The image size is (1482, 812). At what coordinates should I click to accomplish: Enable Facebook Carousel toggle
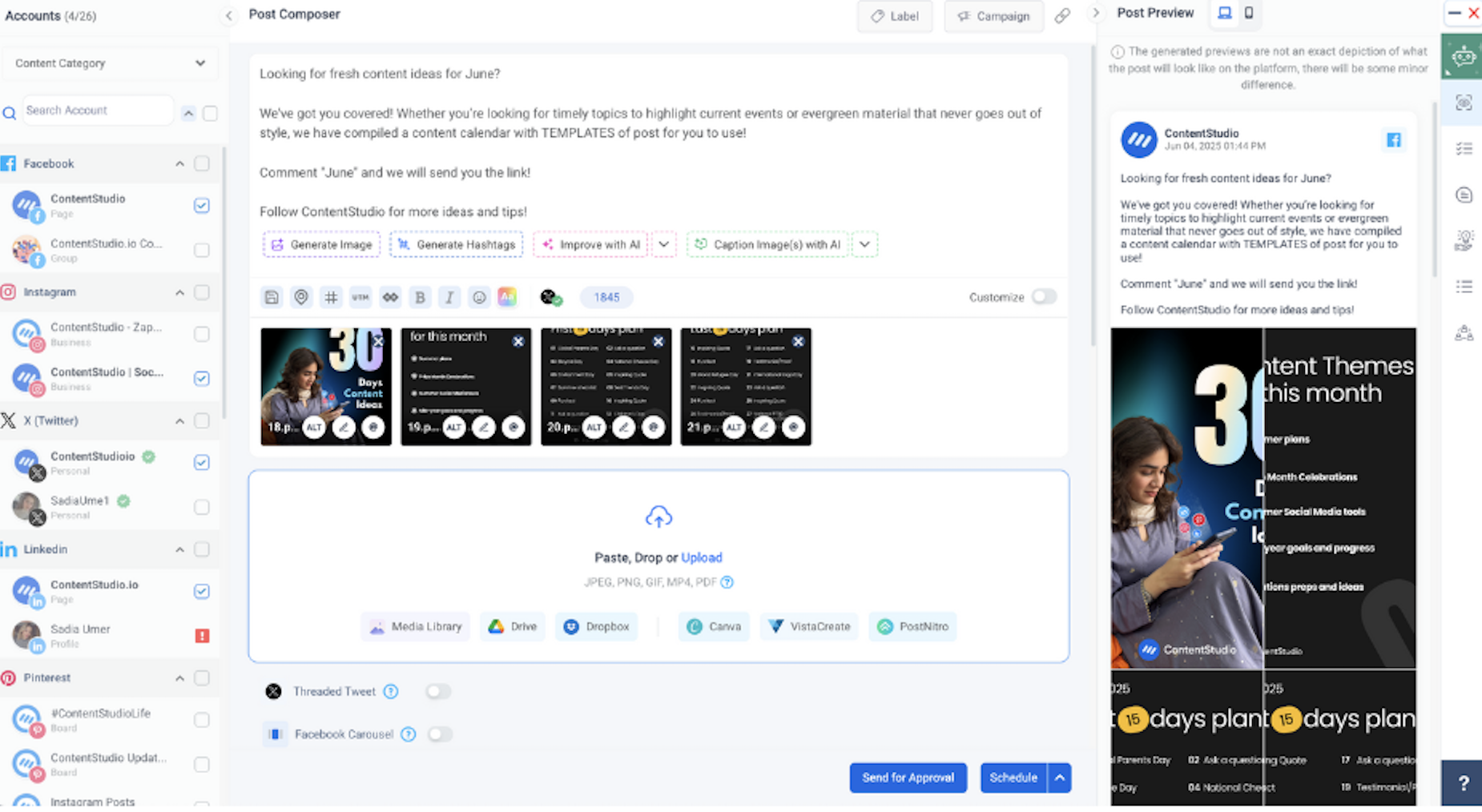click(440, 734)
